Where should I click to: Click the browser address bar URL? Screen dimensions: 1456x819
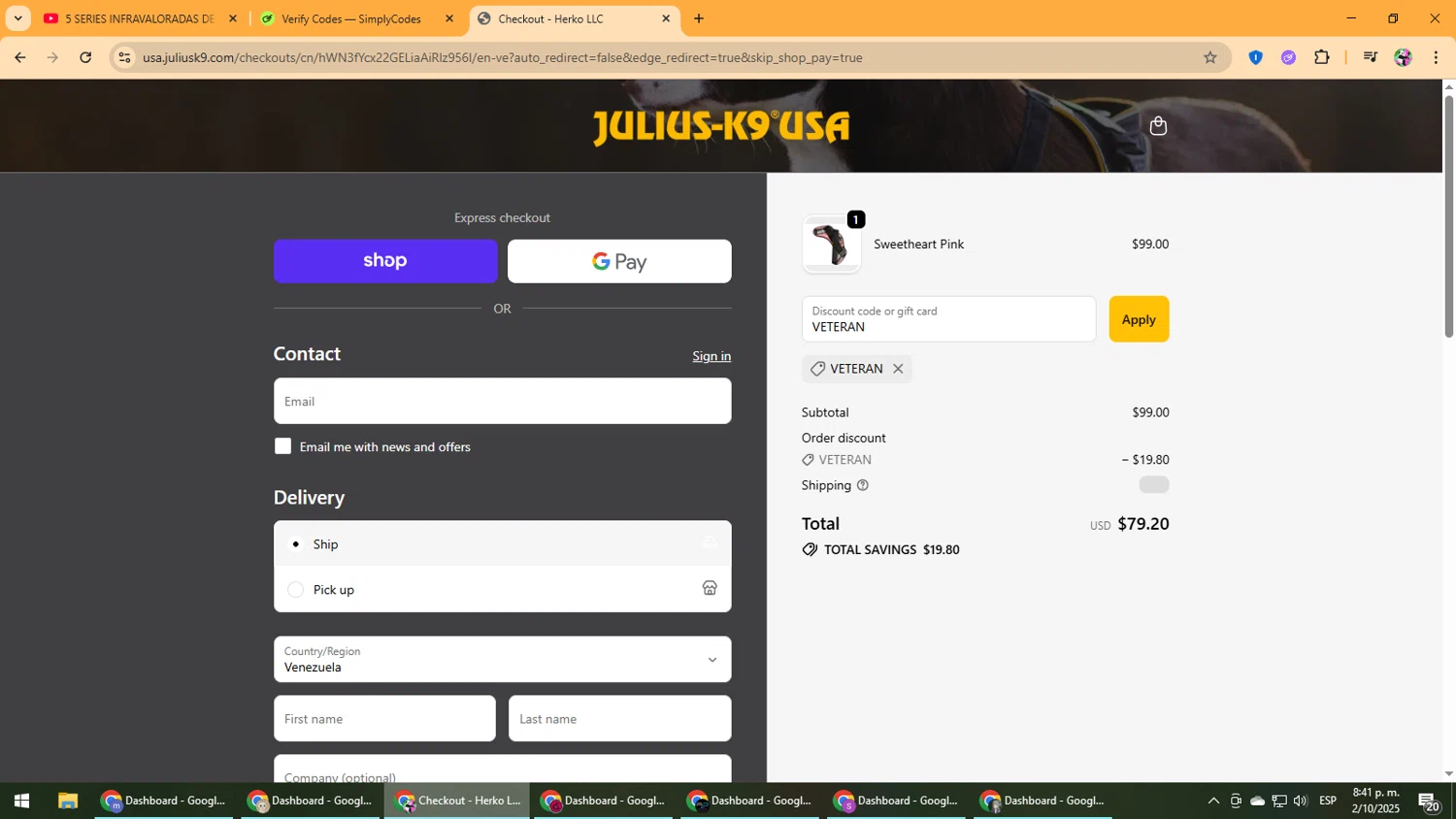point(503,57)
